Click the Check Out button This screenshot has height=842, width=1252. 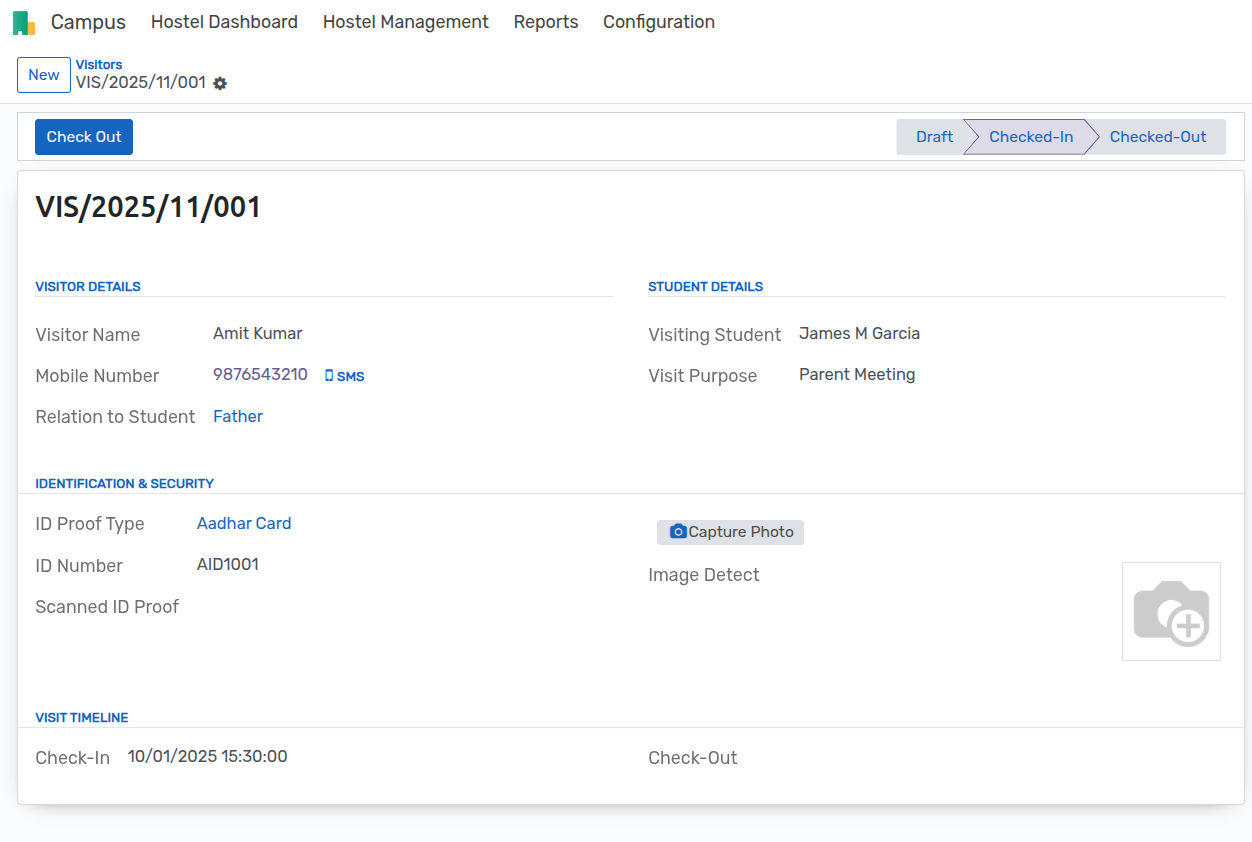pos(84,137)
